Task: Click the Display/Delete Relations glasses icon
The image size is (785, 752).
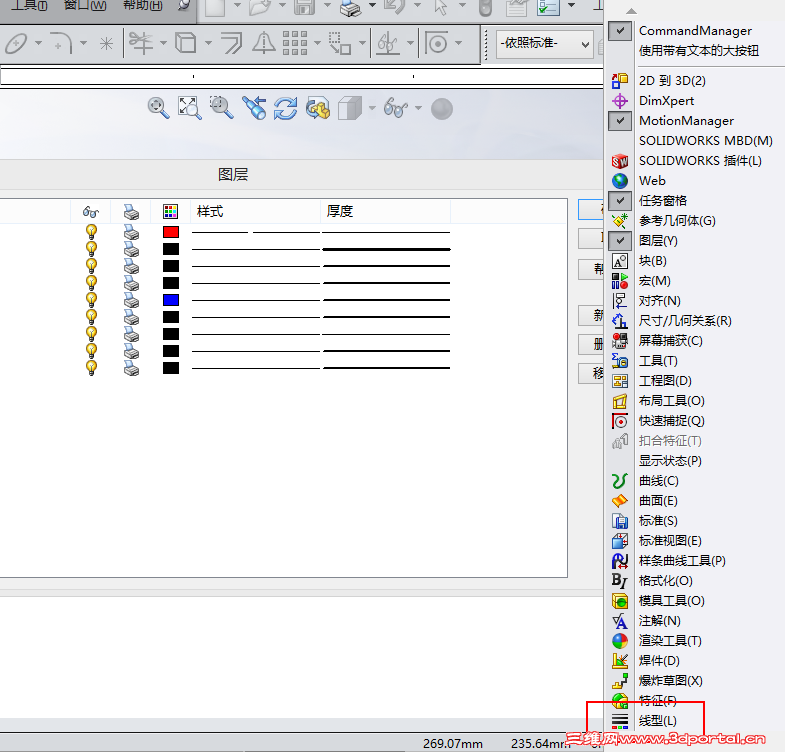Action: (x=388, y=43)
